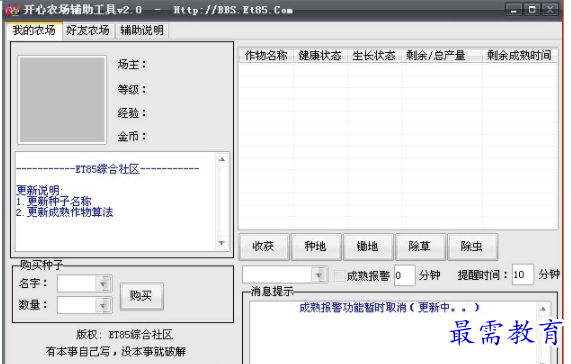This screenshot has width=571, height=364.
Task: Click the 购买 seeds button
Action: [x=141, y=296]
